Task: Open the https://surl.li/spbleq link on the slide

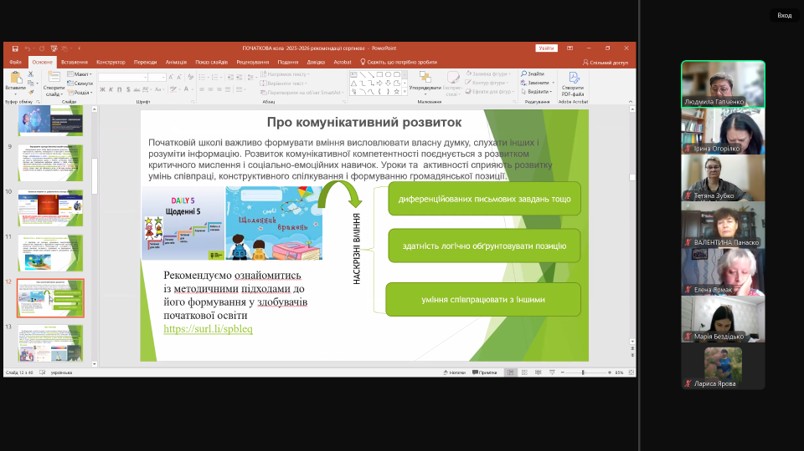Action: (208, 328)
